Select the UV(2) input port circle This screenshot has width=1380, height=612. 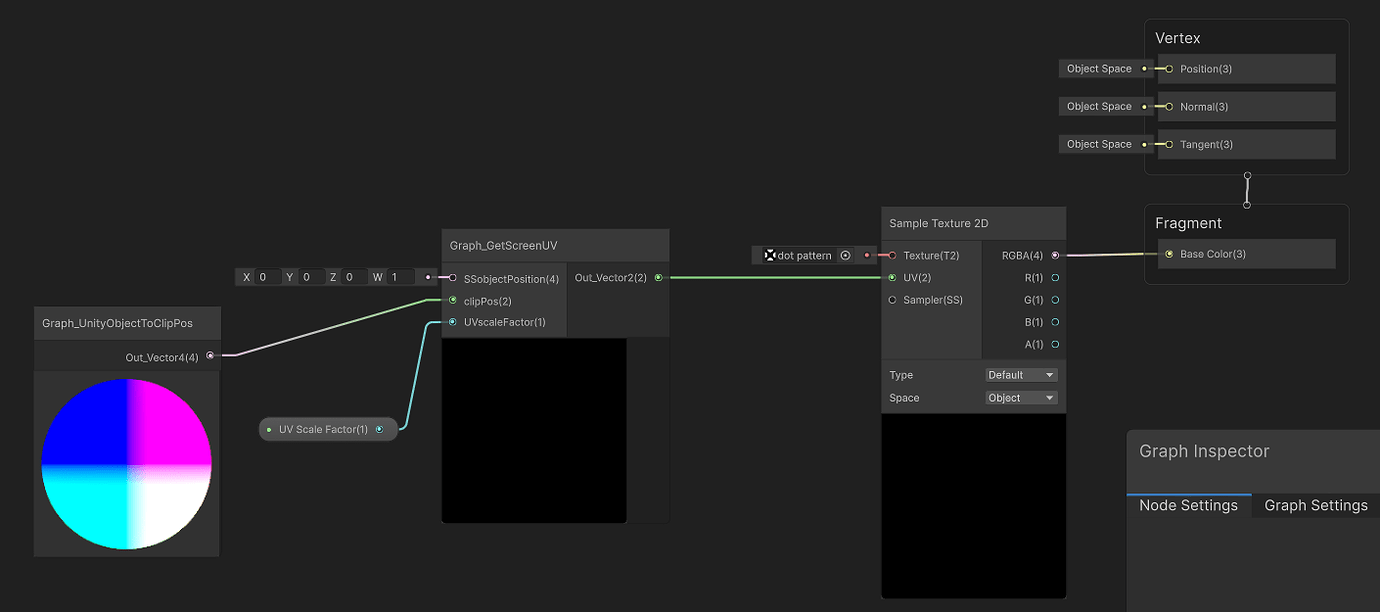pos(891,277)
